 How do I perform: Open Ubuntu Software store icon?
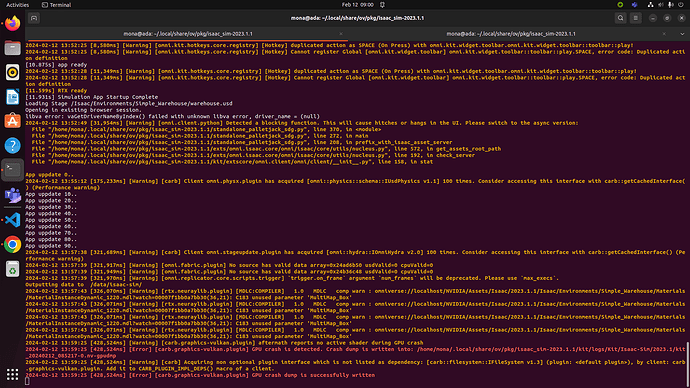12,121
